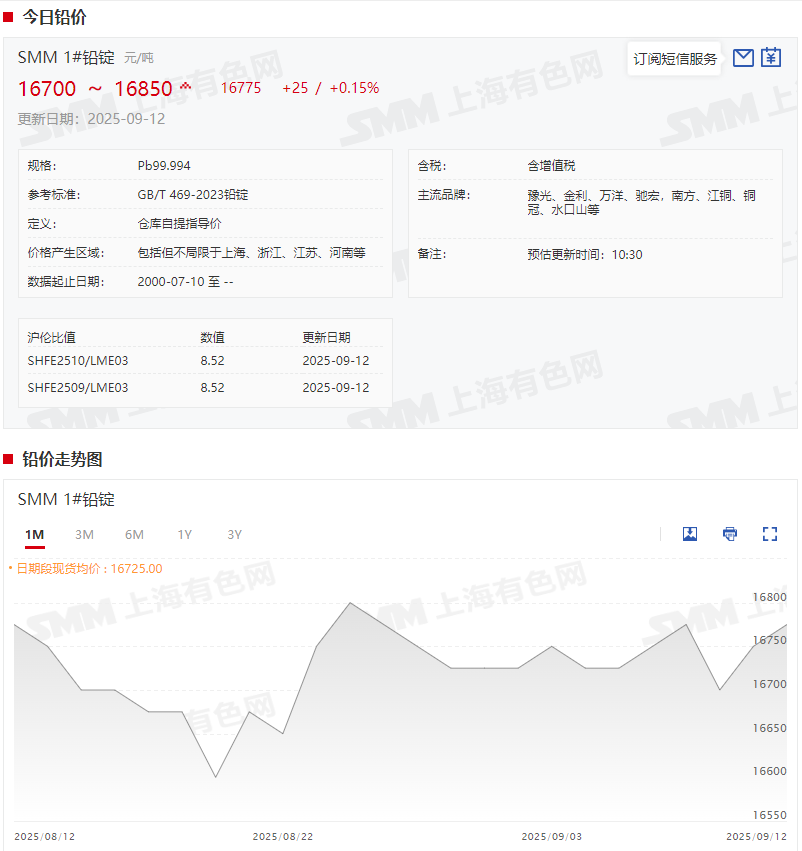Click the 2025/08/12 x-axis date label
The width and height of the screenshot is (802, 851).
point(44,836)
